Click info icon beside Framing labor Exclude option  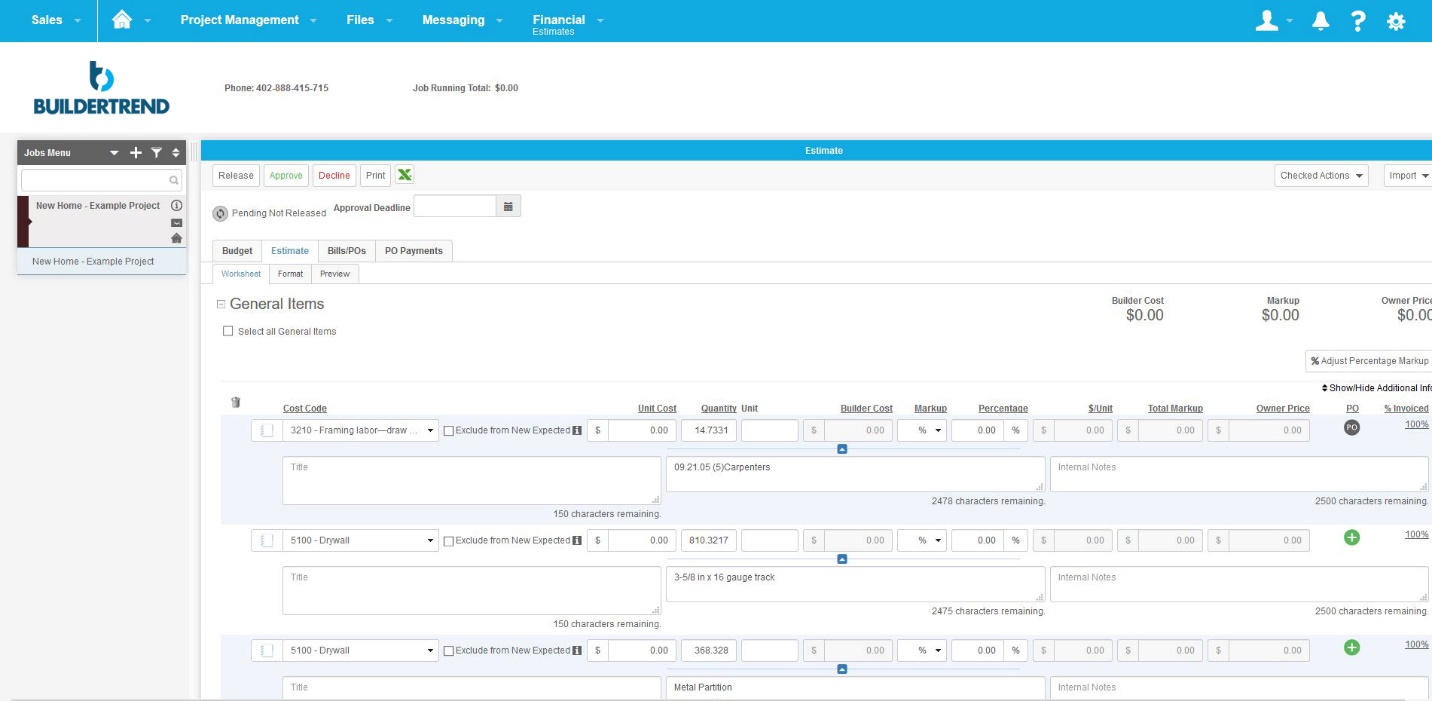coord(577,430)
